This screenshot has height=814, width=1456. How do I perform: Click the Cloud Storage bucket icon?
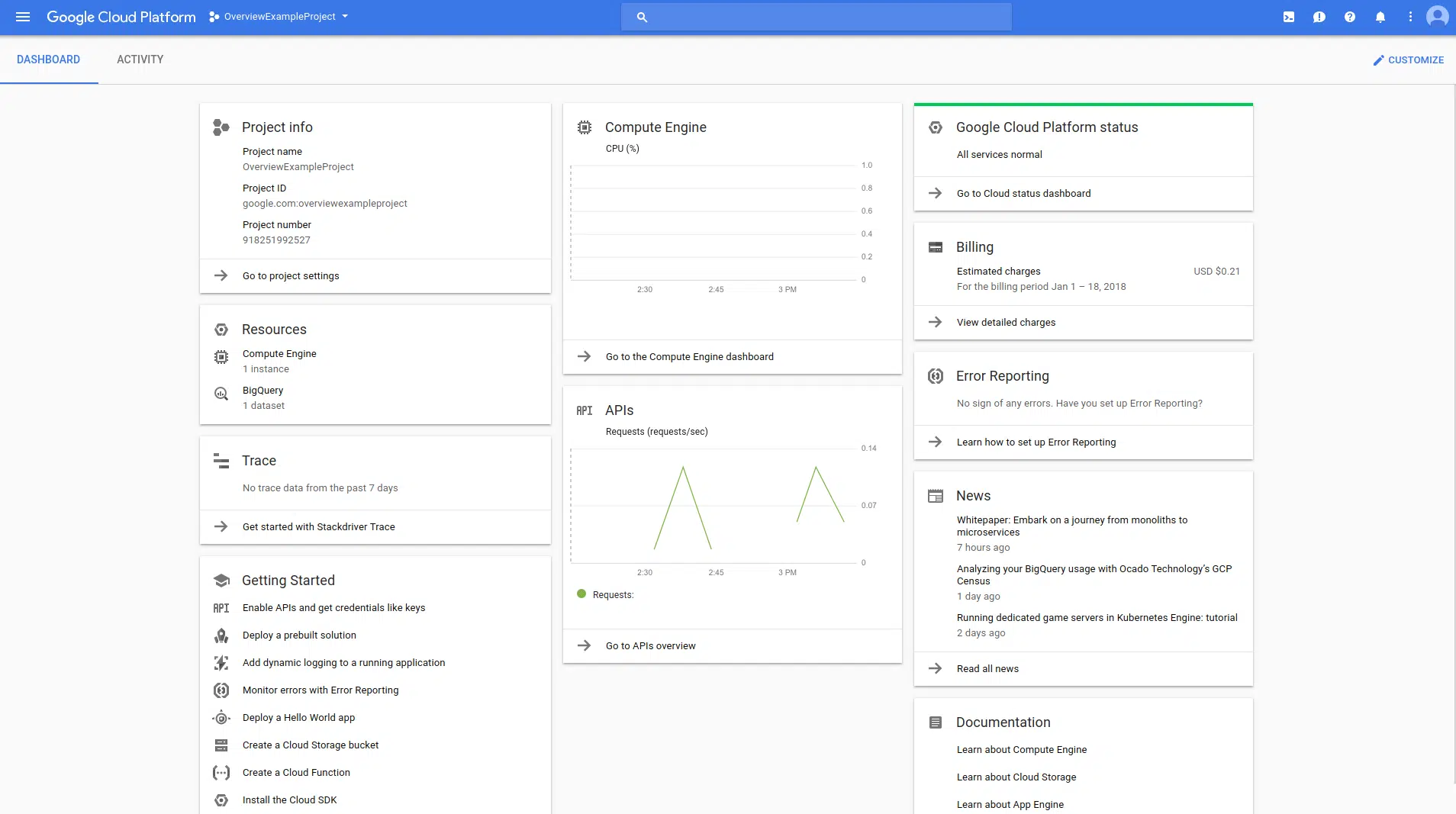click(x=221, y=745)
